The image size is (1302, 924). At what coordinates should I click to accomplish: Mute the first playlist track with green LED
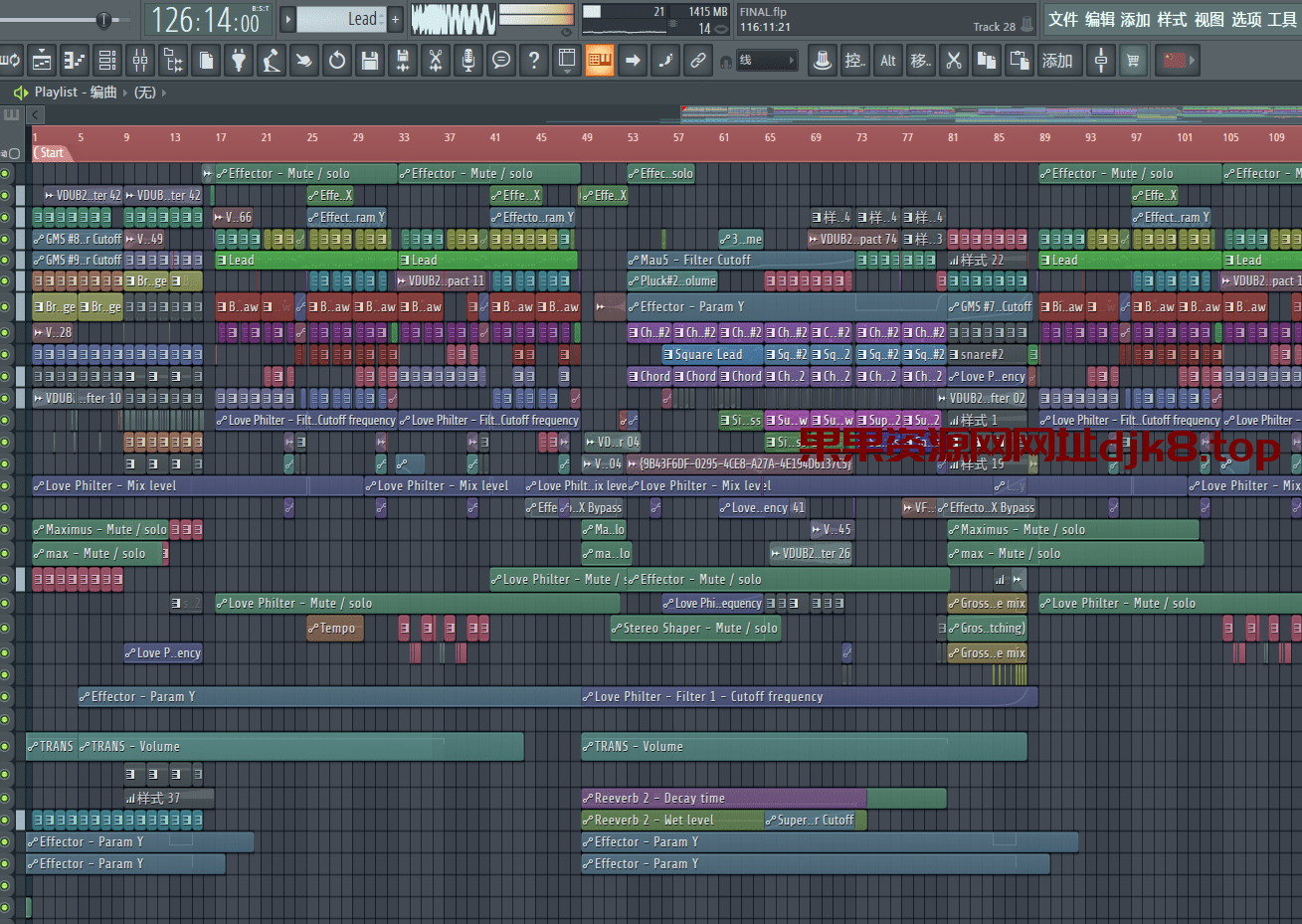click(x=6, y=174)
